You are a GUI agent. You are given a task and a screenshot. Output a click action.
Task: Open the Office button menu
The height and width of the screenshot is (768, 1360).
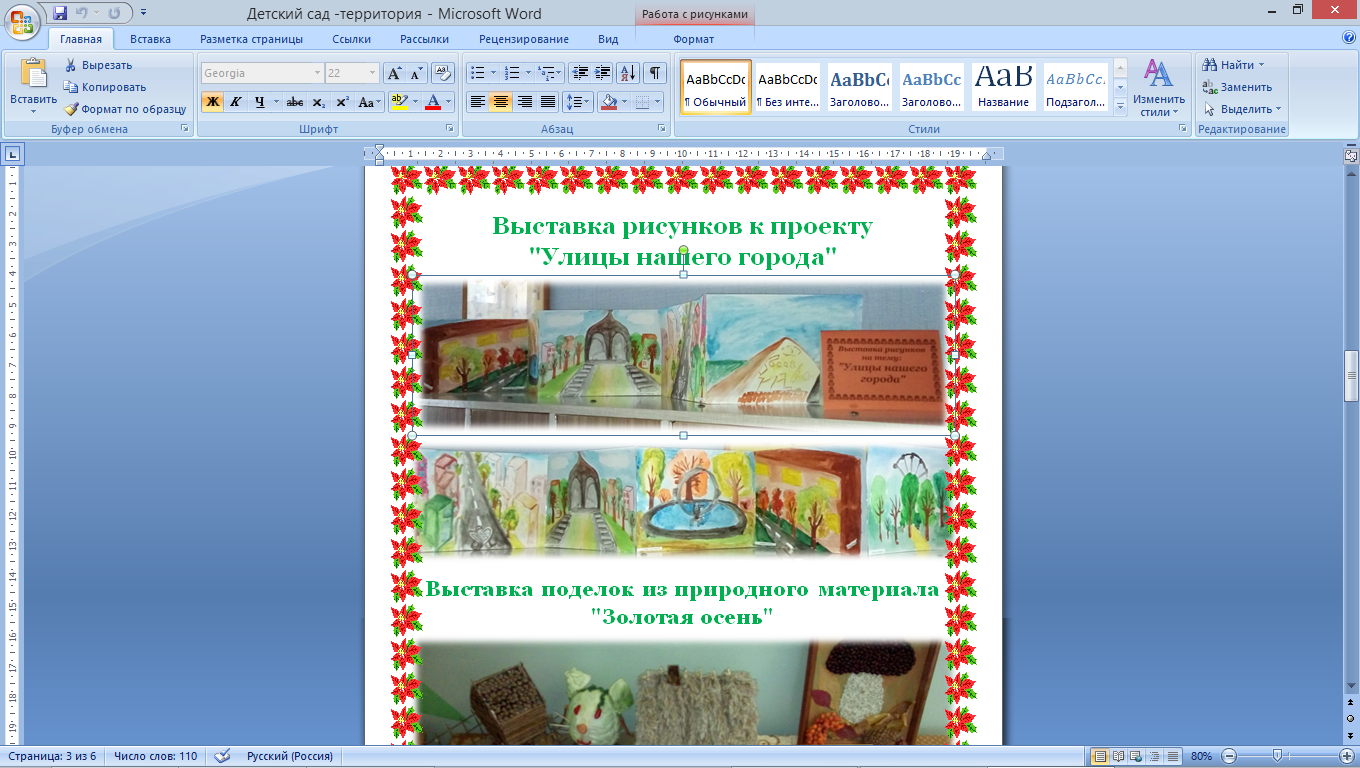[22, 21]
